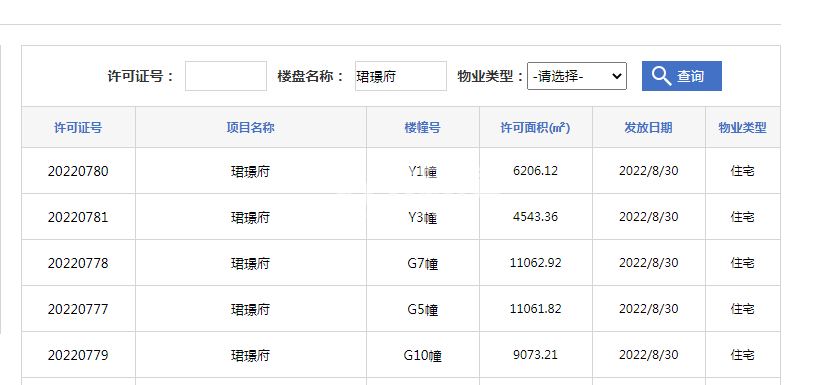Sort by 项目名称 column header
The height and width of the screenshot is (385, 819).
[x=250, y=127]
